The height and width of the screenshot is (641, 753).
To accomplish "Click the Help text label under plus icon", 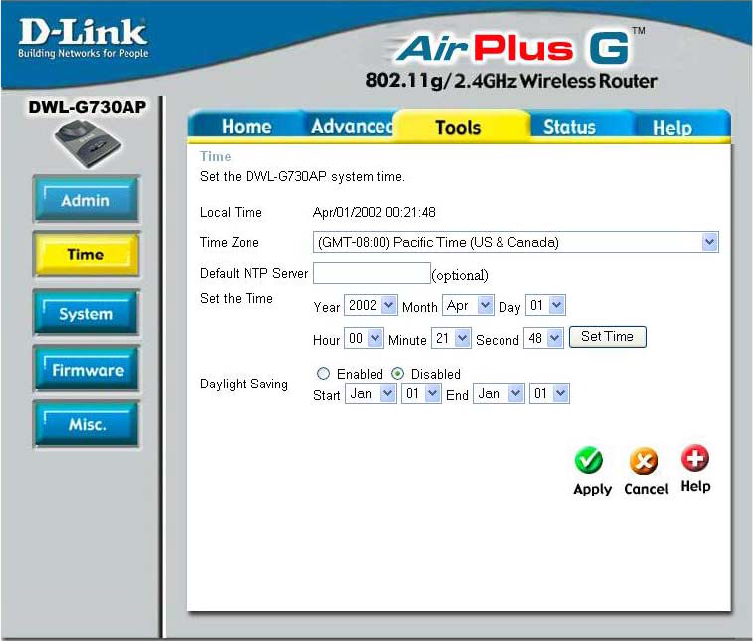I will 695,486.
